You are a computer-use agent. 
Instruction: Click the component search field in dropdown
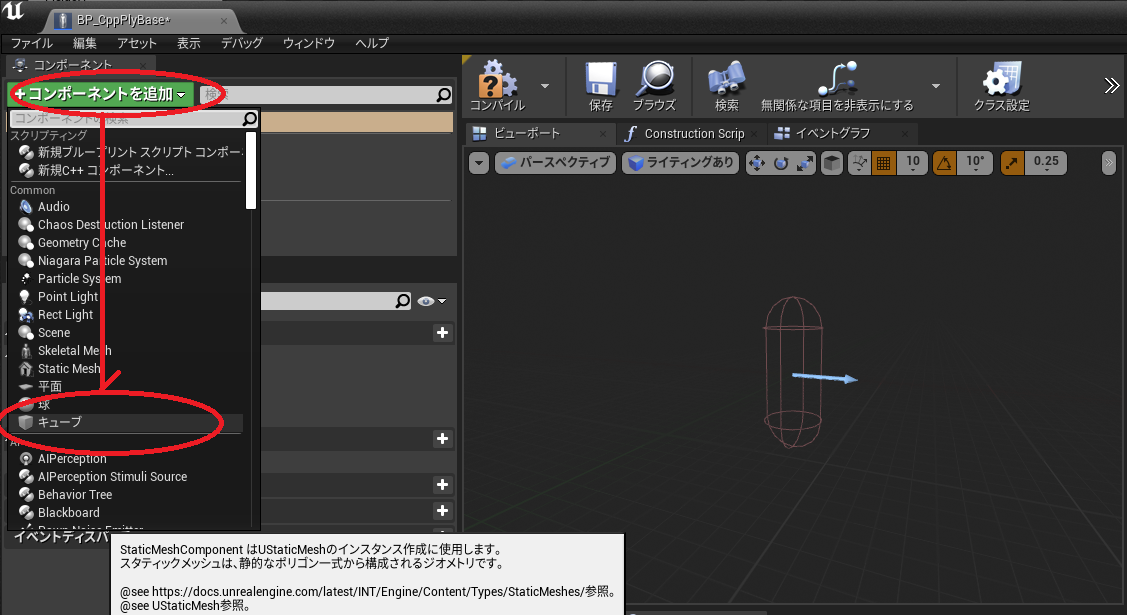pyautogui.click(x=134, y=119)
